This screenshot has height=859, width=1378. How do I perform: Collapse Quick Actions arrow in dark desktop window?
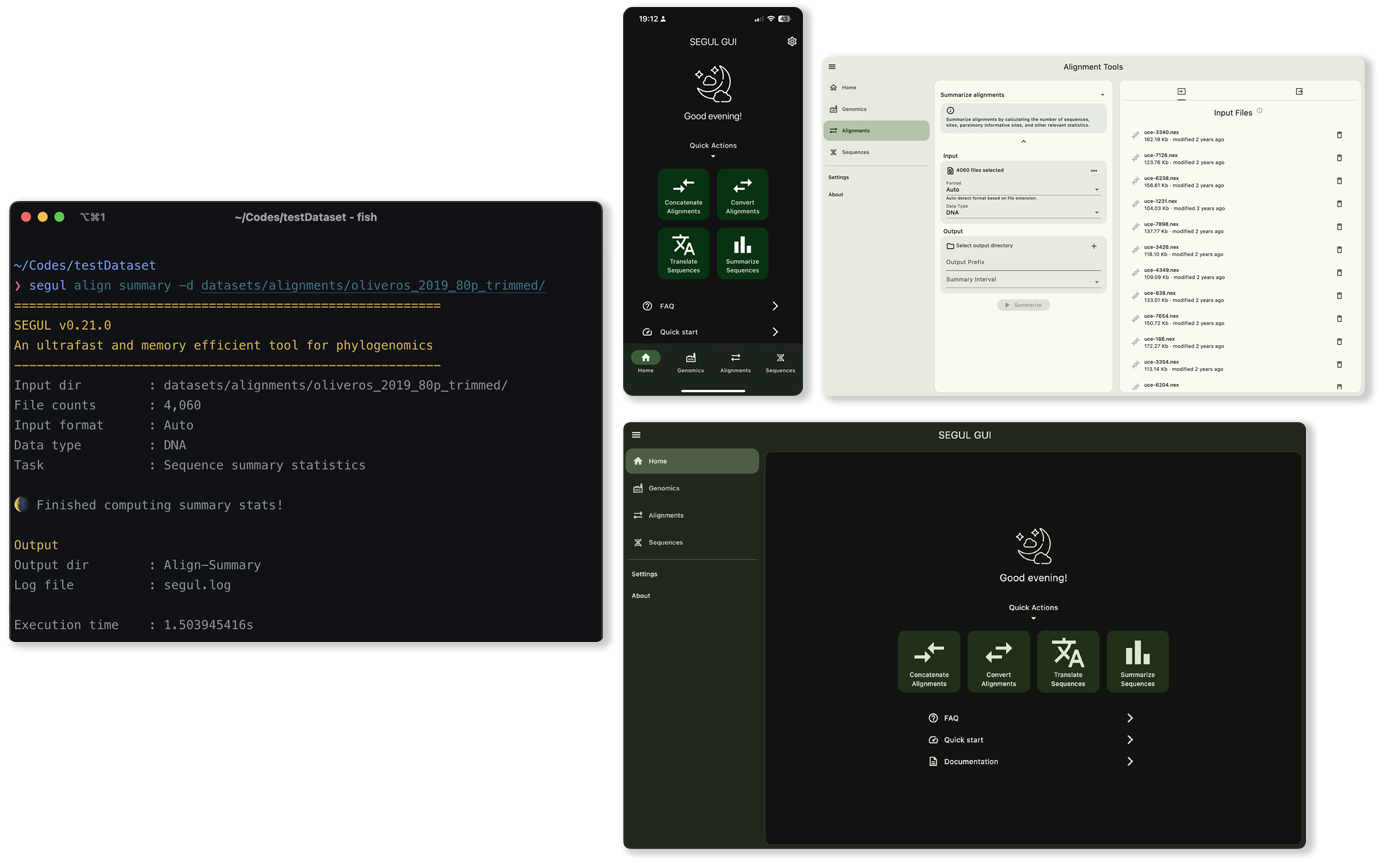pos(1033,619)
